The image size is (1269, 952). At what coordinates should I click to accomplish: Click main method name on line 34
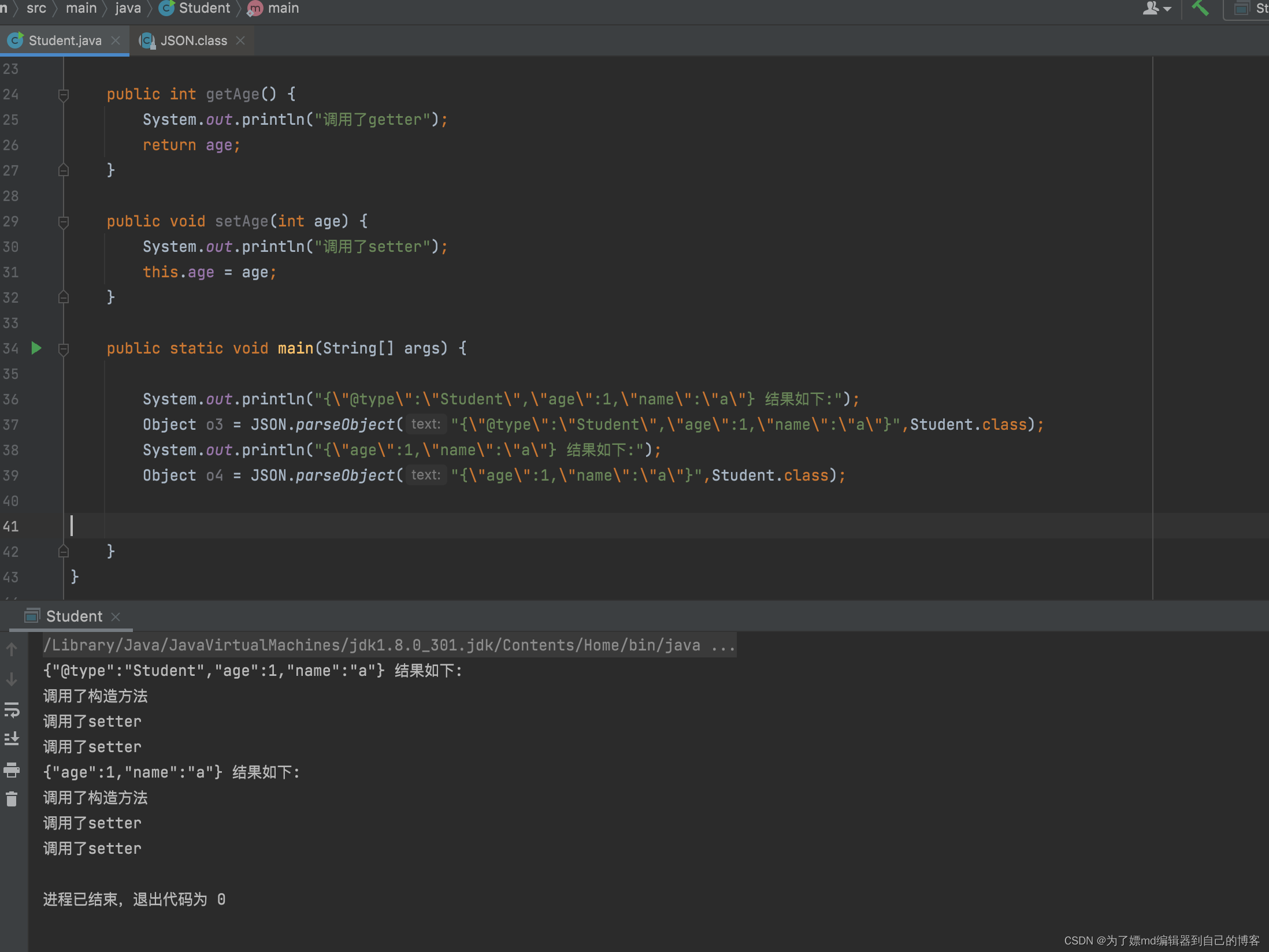pos(295,348)
